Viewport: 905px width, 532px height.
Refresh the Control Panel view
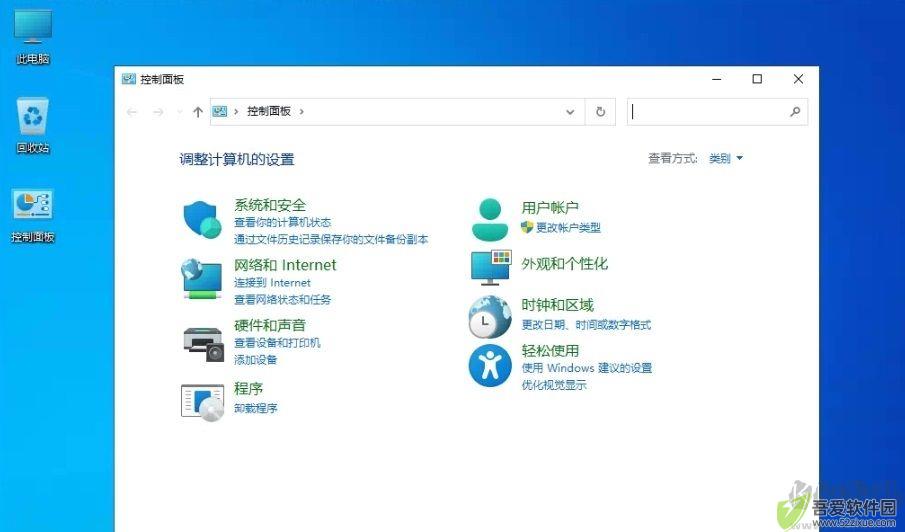600,112
